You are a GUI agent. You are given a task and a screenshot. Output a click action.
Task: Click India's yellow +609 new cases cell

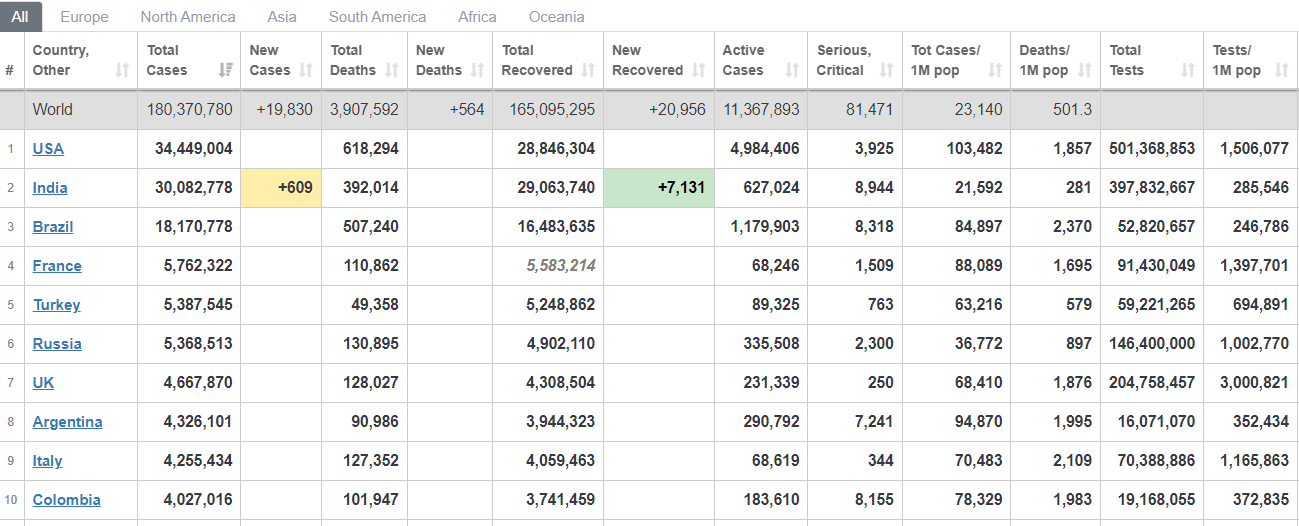[281, 188]
